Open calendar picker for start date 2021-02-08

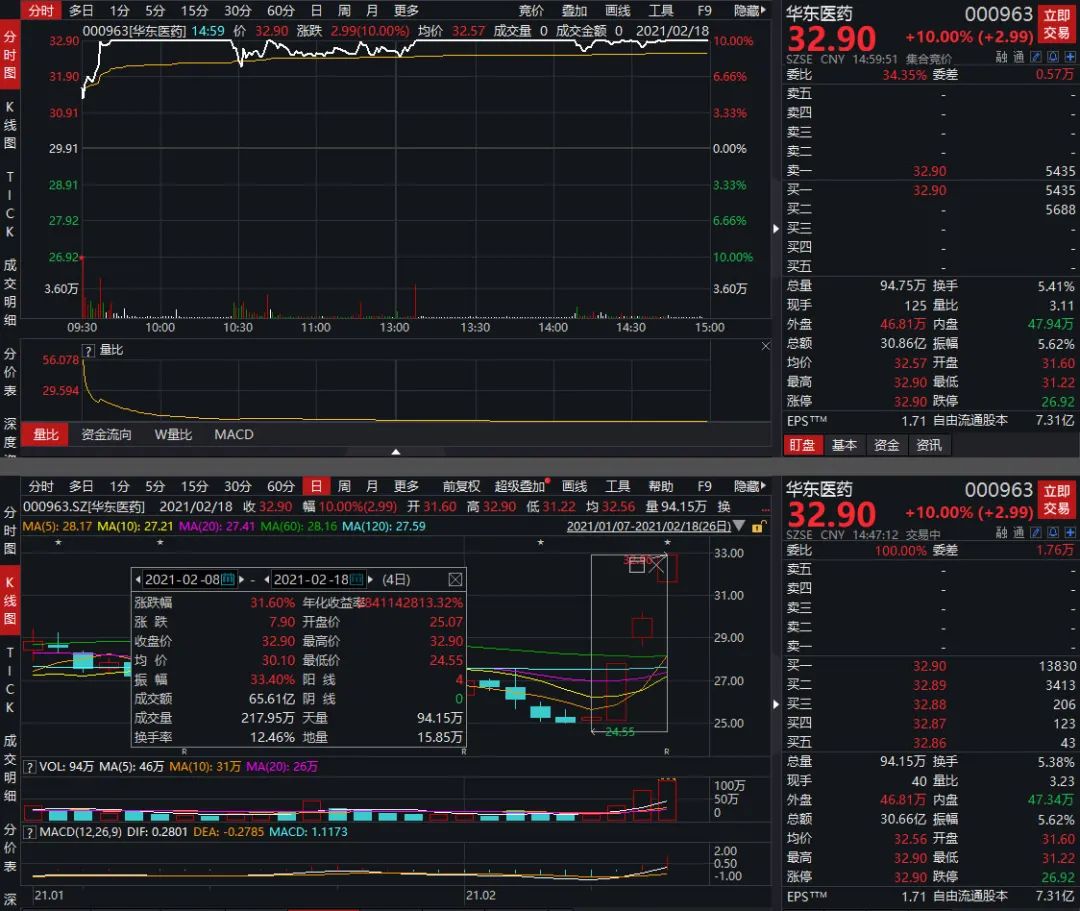[x=227, y=580]
